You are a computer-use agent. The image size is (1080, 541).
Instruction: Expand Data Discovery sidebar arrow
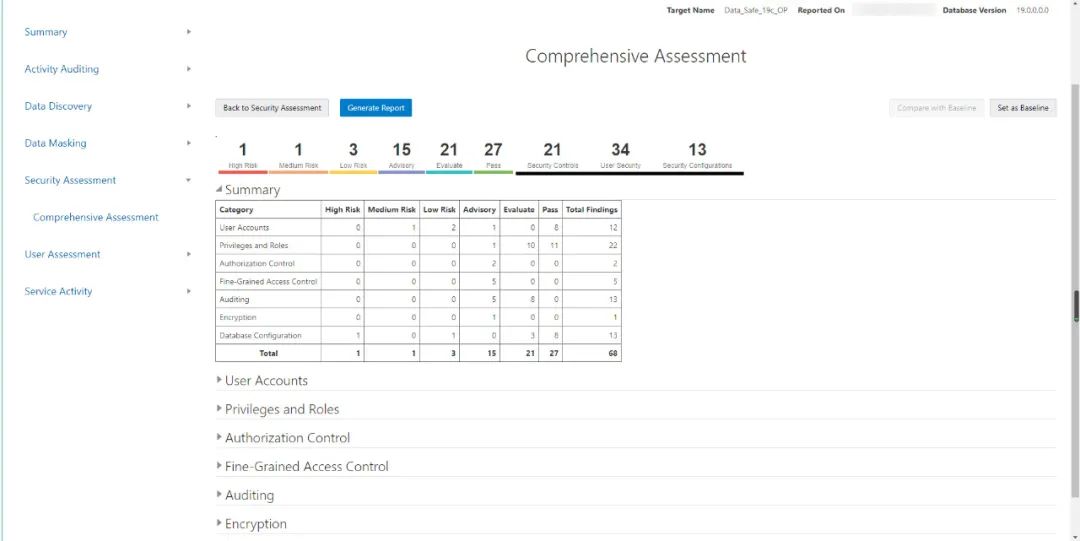(x=189, y=106)
